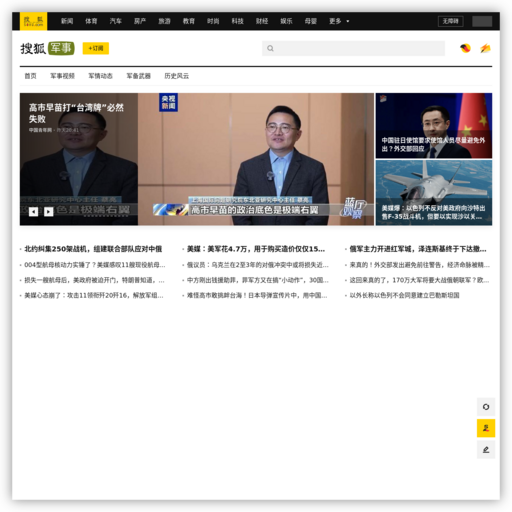Screen dimensions: 512x512
Task: Open the 搜狐军事 channel logo
Action: tap(47, 48)
